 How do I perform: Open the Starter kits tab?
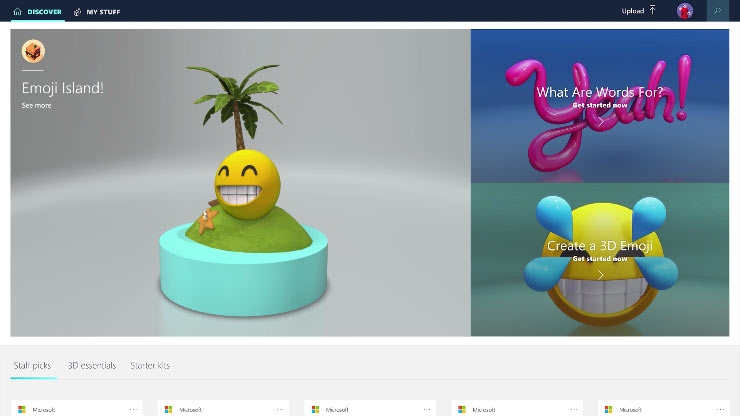point(150,366)
